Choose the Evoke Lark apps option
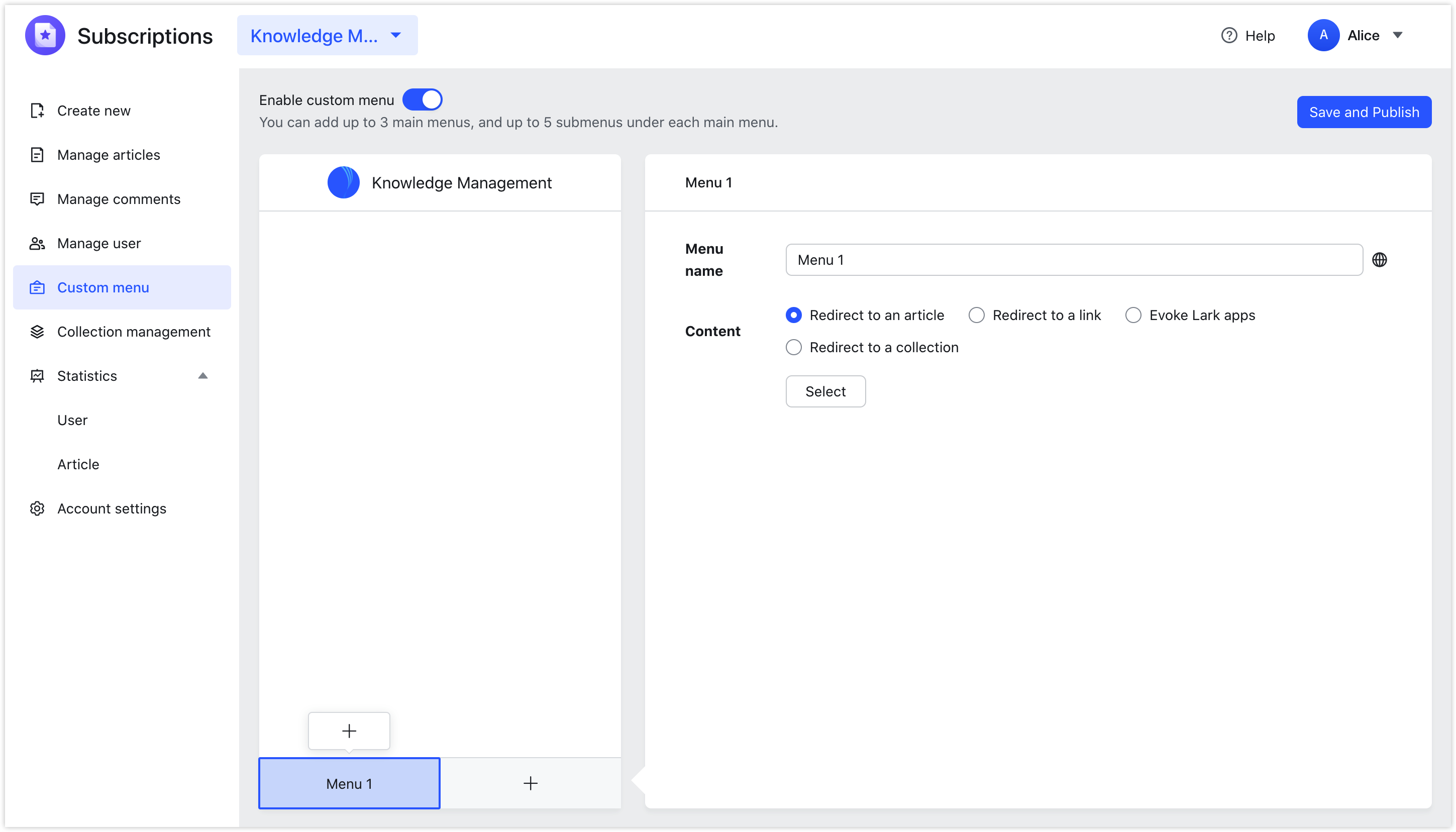Screen dimensions: 1456x832 click(1133, 315)
